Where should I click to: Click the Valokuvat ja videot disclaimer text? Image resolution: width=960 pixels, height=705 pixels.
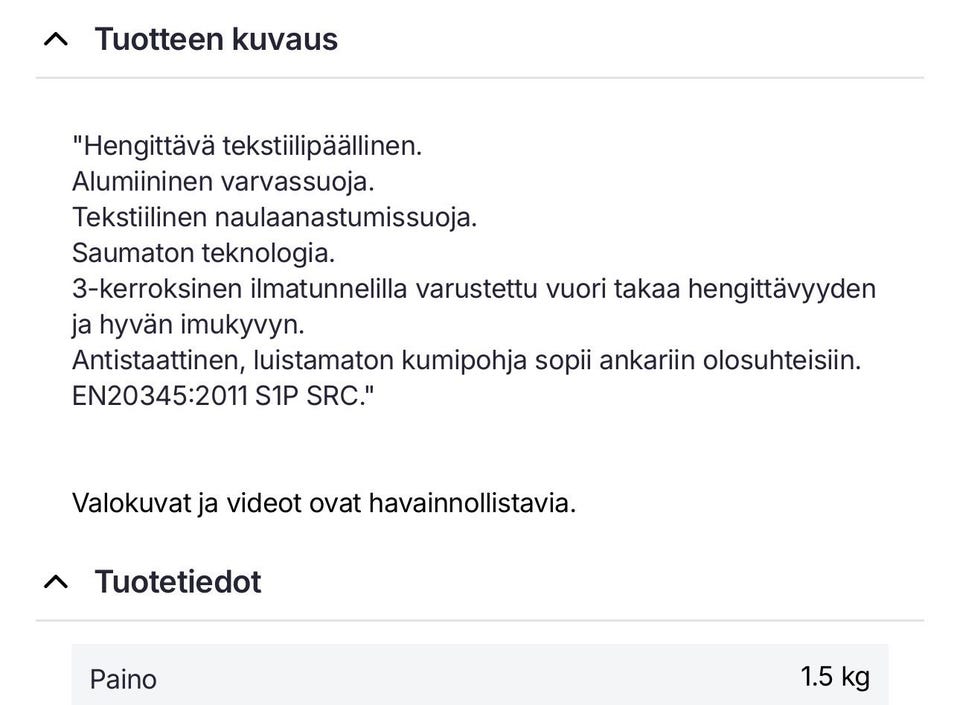point(324,503)
